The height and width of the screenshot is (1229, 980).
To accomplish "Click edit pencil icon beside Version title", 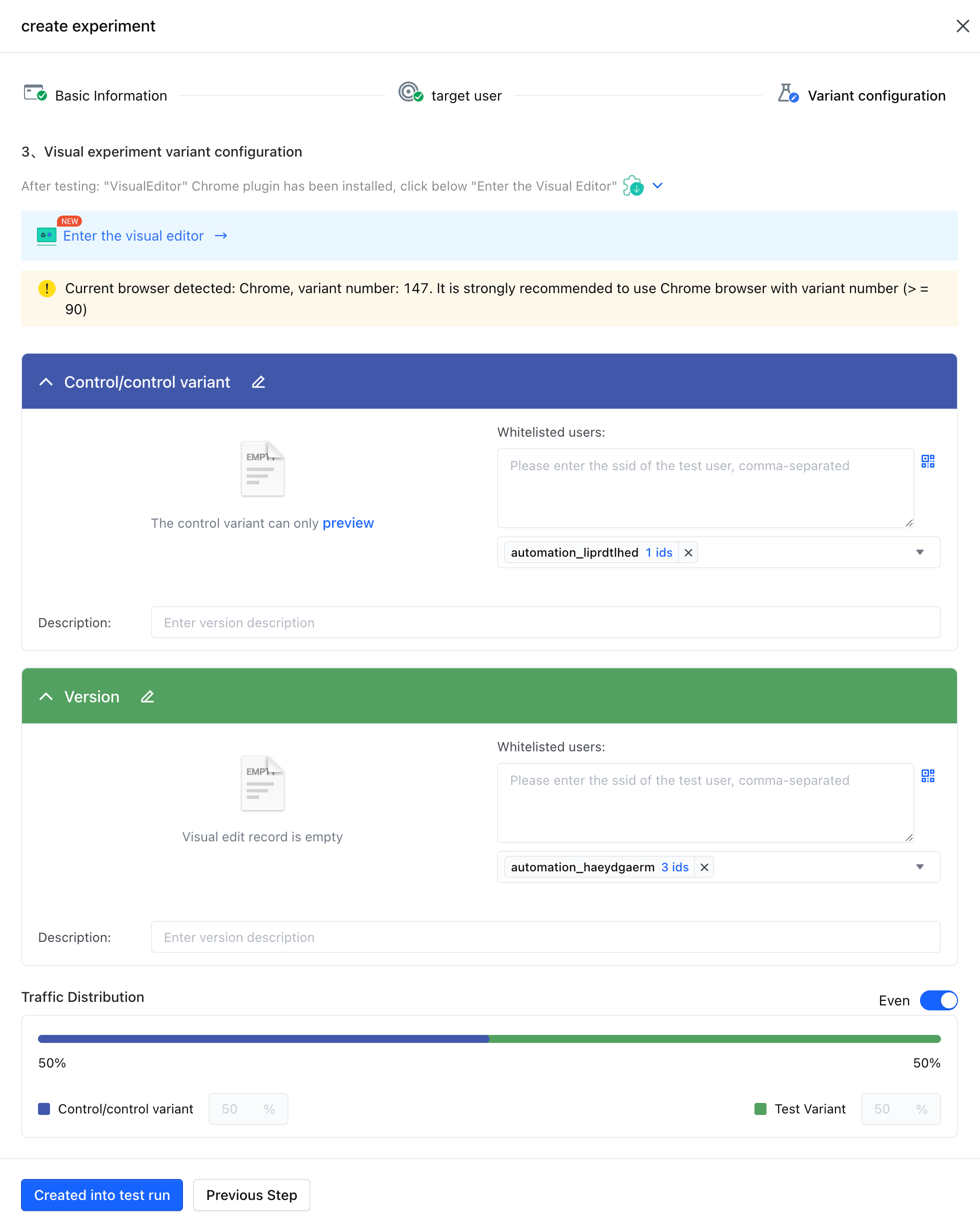I will (147, 697).
